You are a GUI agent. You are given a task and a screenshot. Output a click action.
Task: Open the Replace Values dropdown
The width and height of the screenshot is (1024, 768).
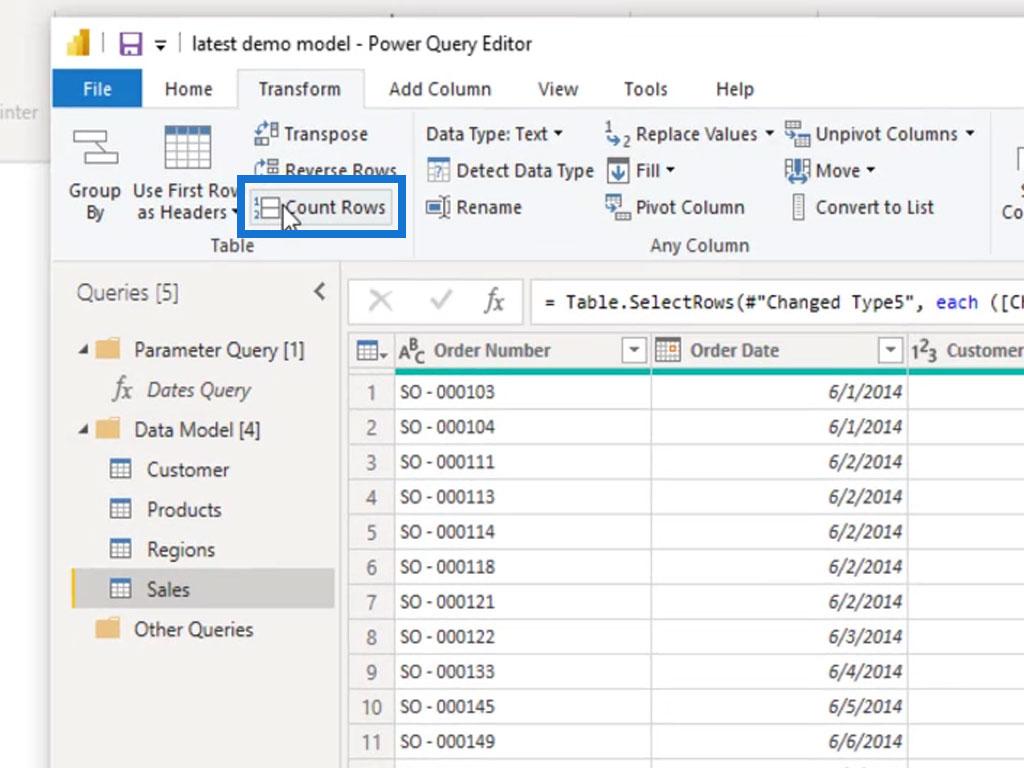769,134
